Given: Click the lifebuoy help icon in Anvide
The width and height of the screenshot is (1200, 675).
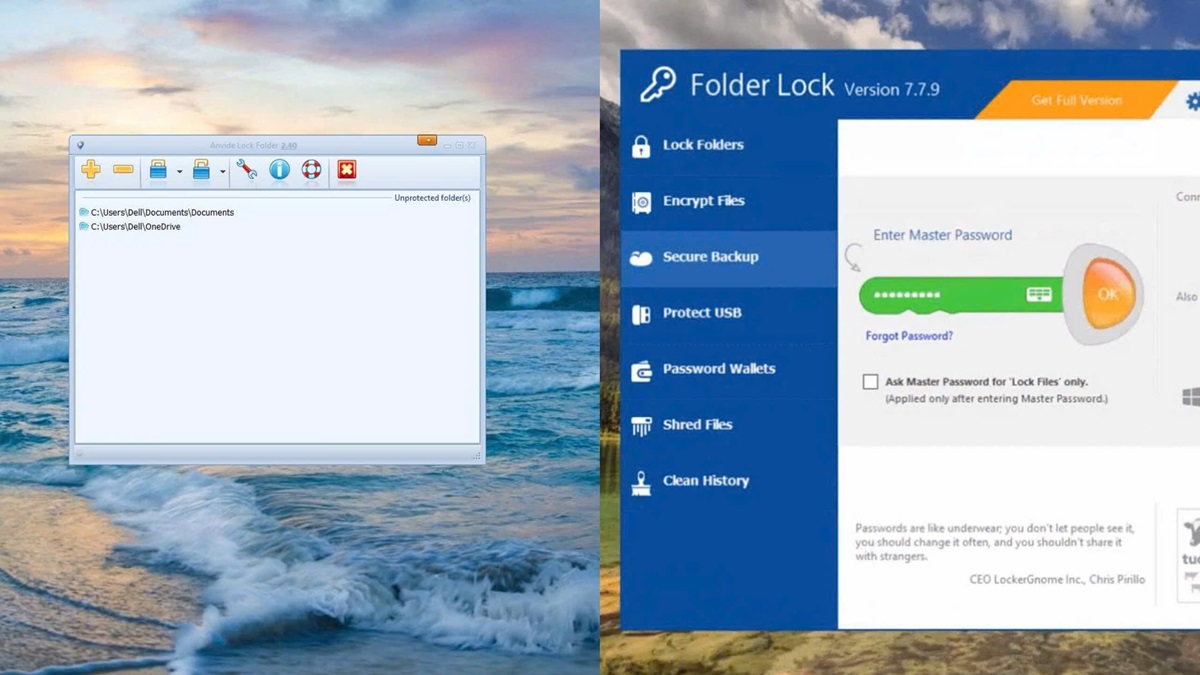Looking at the screenshot, I should 311,170.
